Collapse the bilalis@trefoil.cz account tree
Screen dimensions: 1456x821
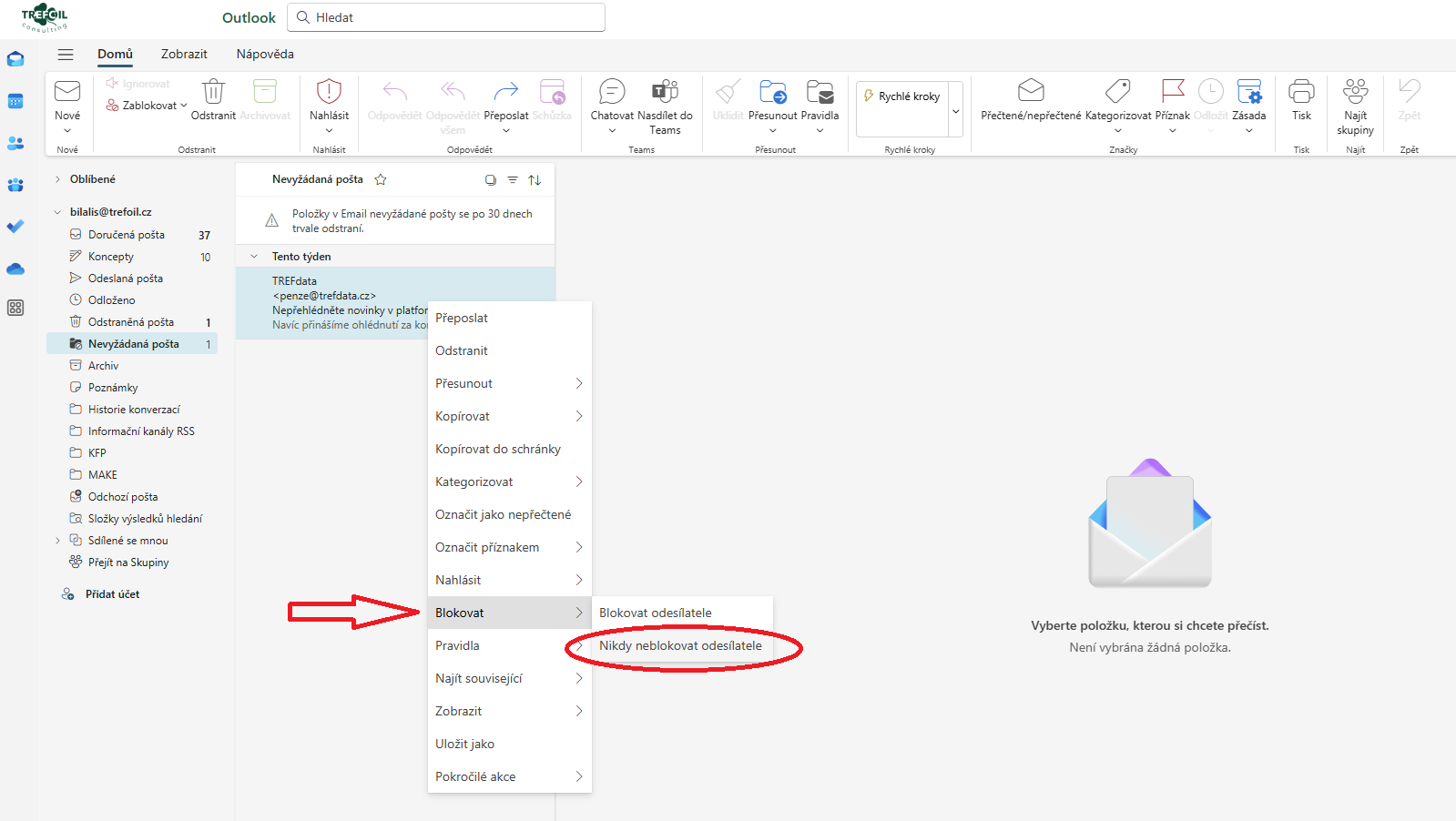(57, 212)
